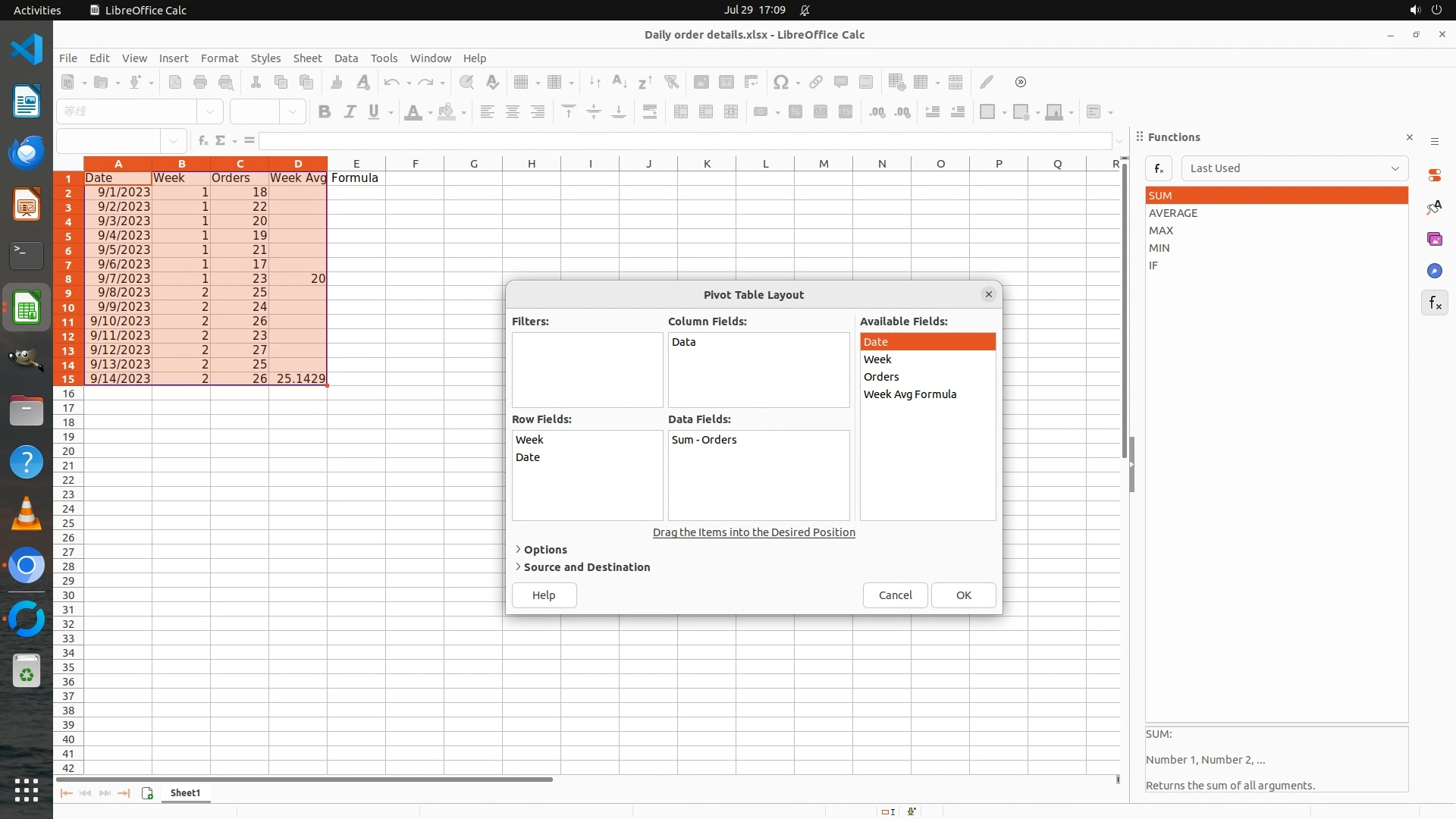Click the Print toolbar icon
This screenshot has height=819, width=1456.
coord(200,83)
